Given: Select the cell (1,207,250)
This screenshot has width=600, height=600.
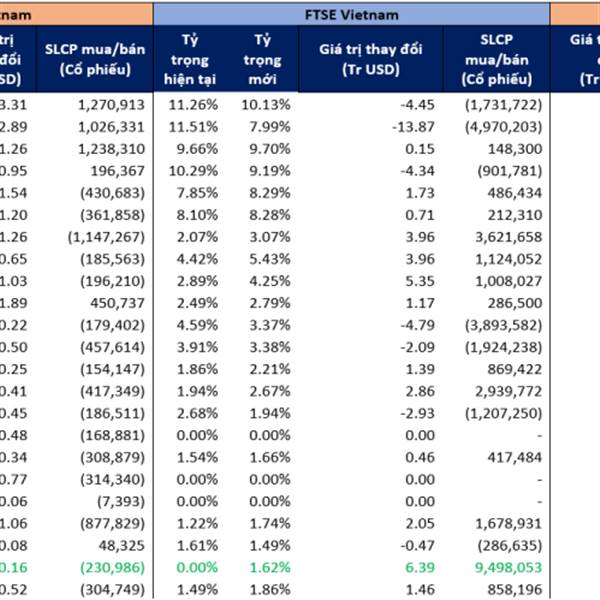Looking at the screenshot, I should pyautogui.click(x=504, y=414).
